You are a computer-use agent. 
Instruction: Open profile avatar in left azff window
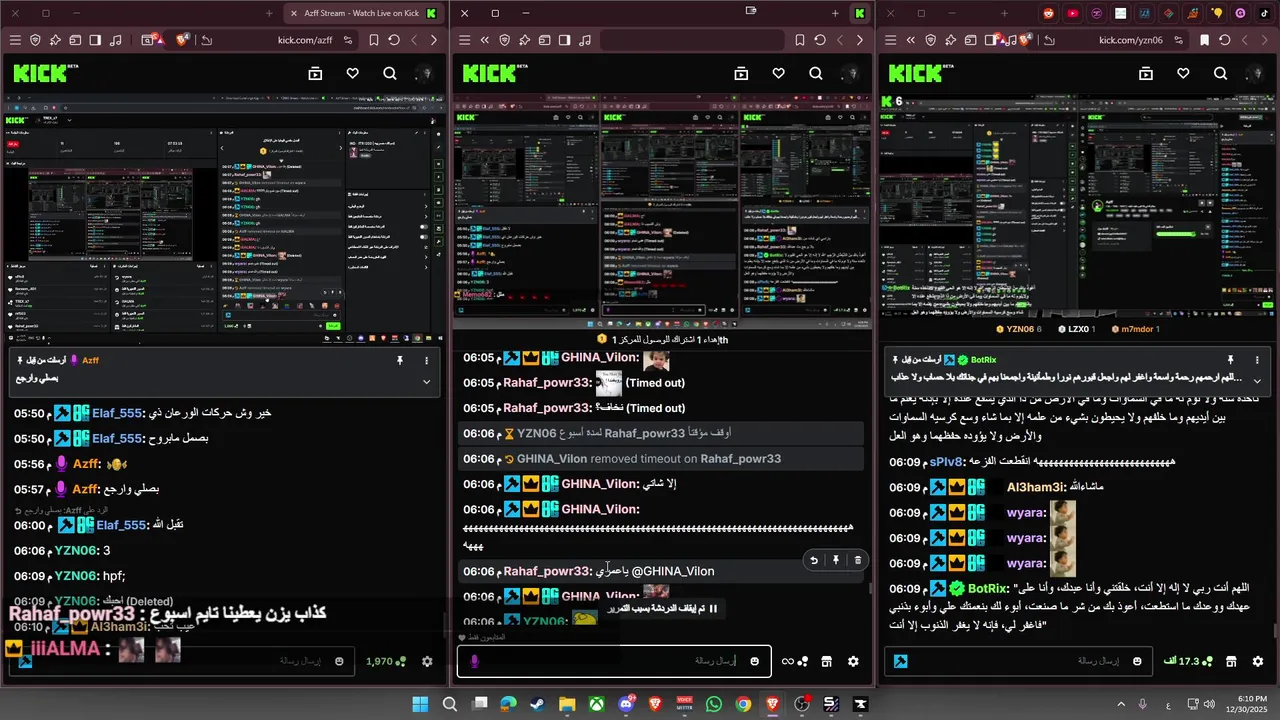(x=425, y=73)
